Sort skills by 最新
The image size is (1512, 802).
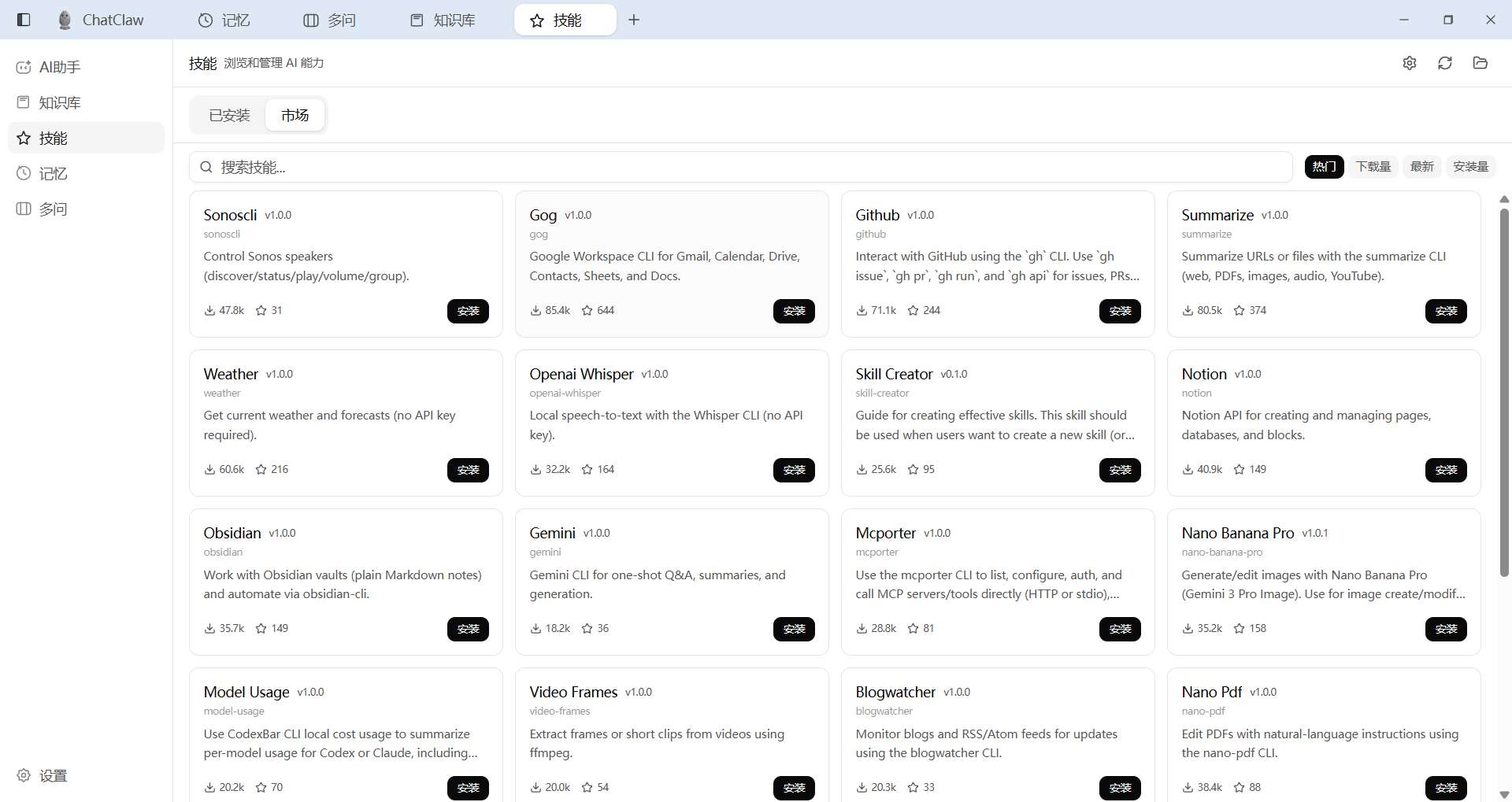tap(1421, 167)
